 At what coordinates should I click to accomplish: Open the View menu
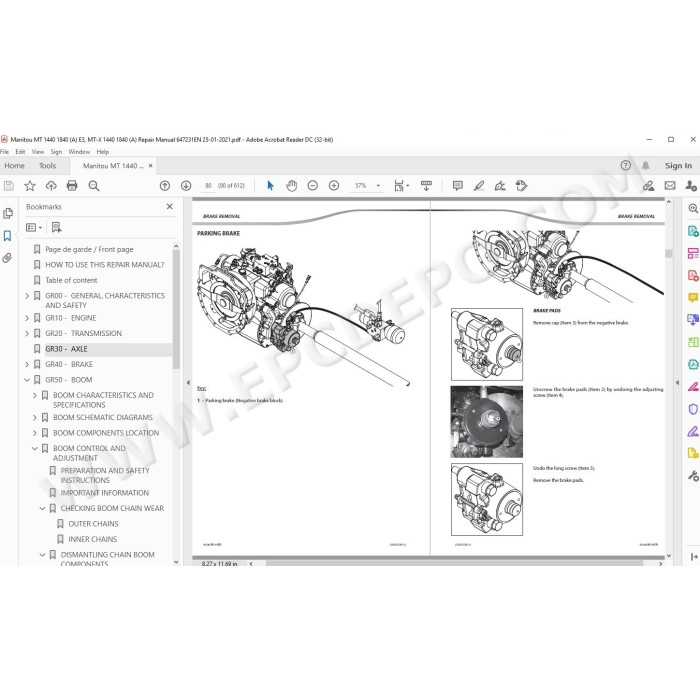(x=38, y=152)
